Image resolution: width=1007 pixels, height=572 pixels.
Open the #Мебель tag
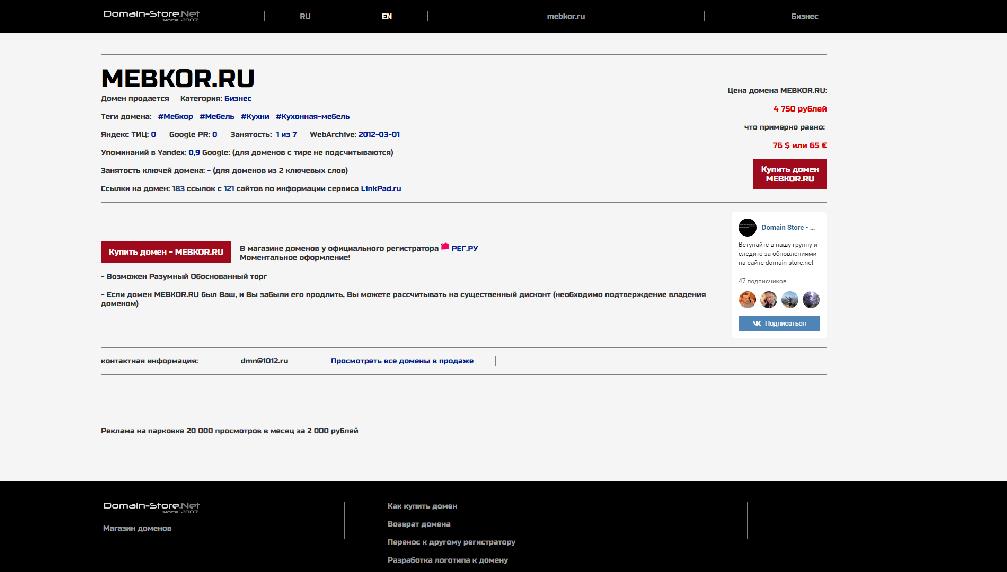pyautogui.click(x=216, y=117)
